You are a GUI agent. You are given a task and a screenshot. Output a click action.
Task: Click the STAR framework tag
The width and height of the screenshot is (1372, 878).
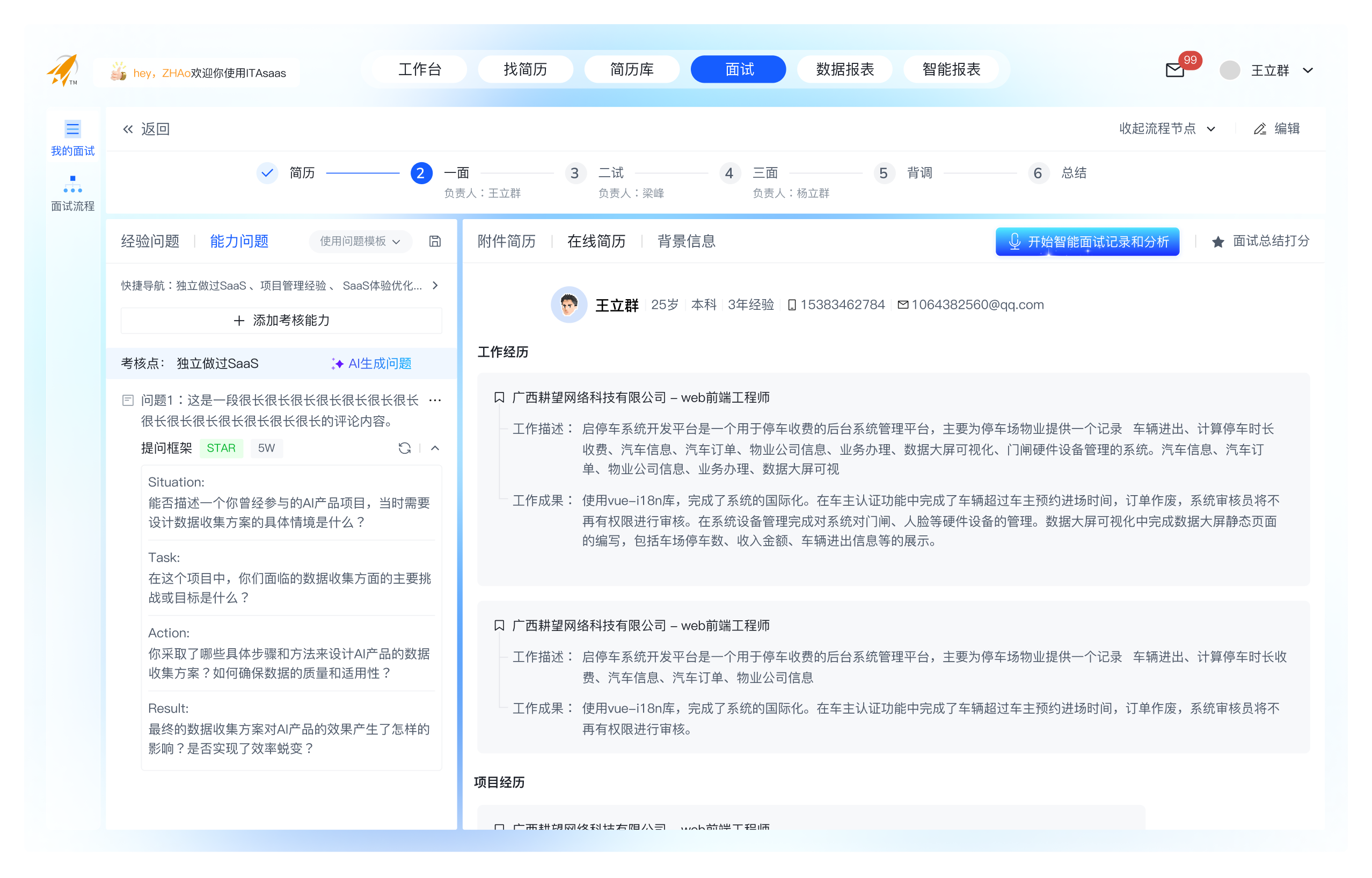[221, 448]
